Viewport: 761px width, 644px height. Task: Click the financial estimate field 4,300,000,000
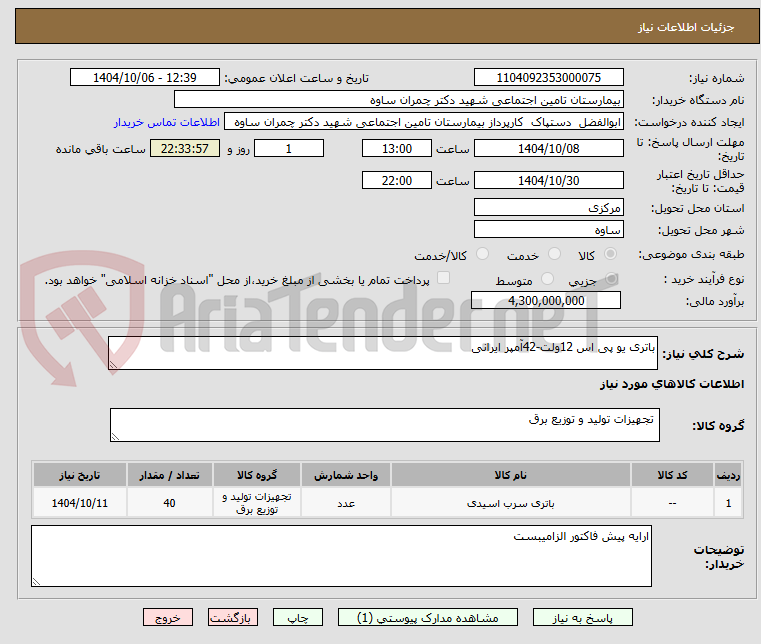click(x=546, y=300)
